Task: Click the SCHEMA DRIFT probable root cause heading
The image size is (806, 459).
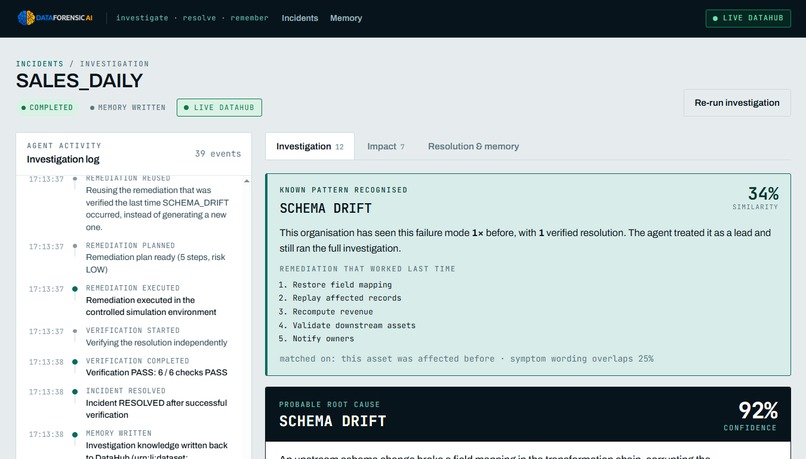Action: coord(333,421)
